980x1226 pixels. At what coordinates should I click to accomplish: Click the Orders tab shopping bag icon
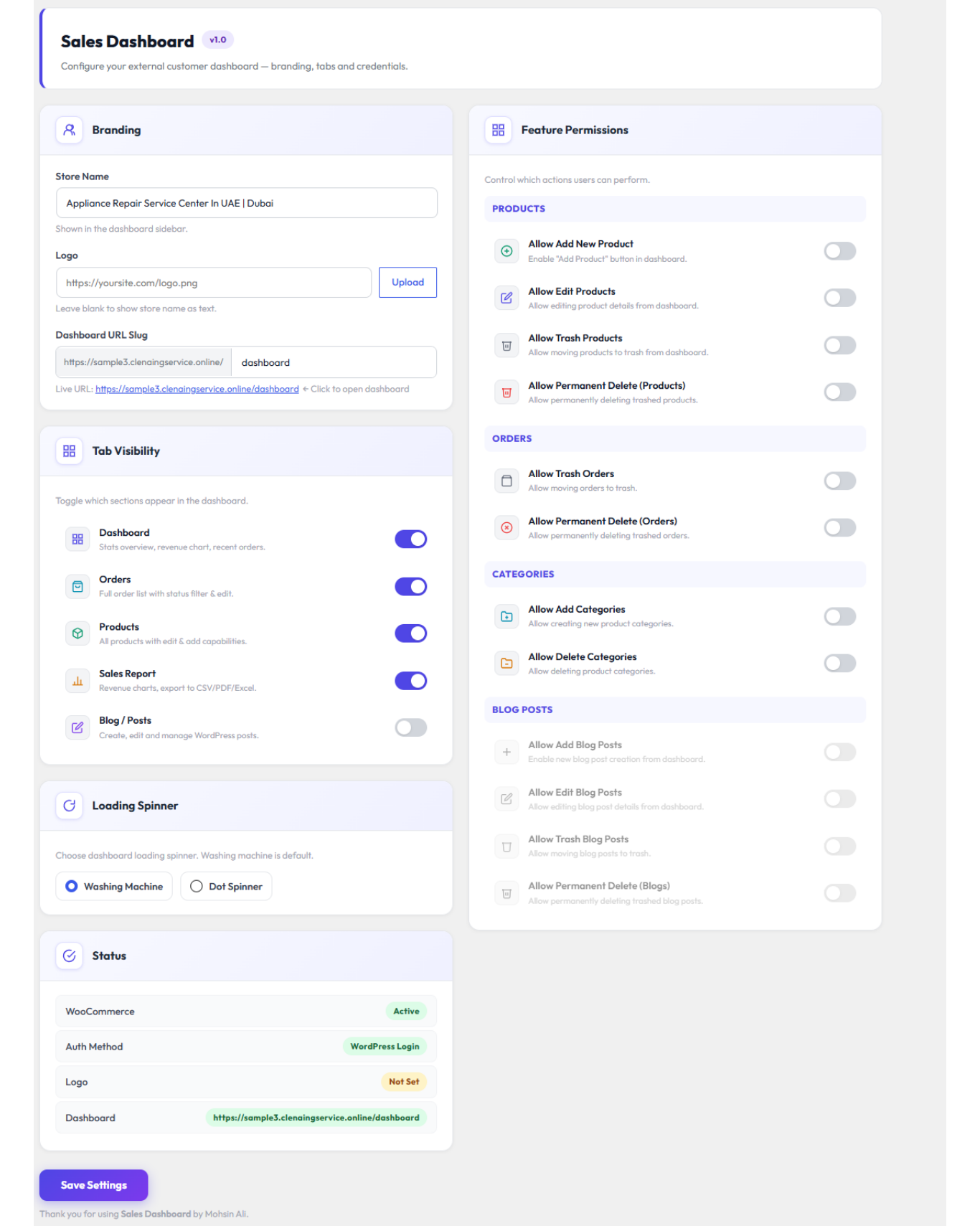(x=77, y=587)
